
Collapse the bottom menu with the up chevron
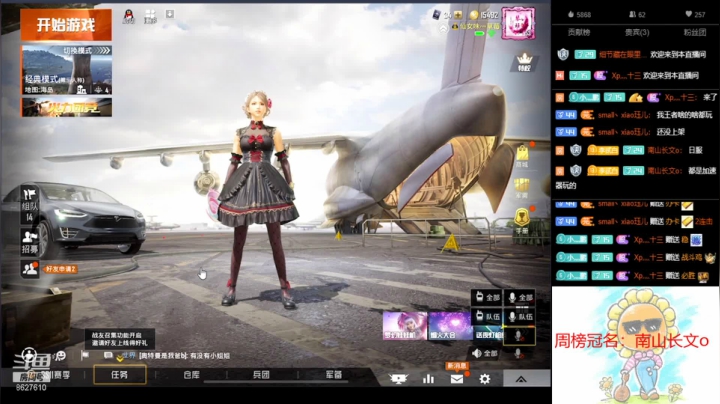521,379
